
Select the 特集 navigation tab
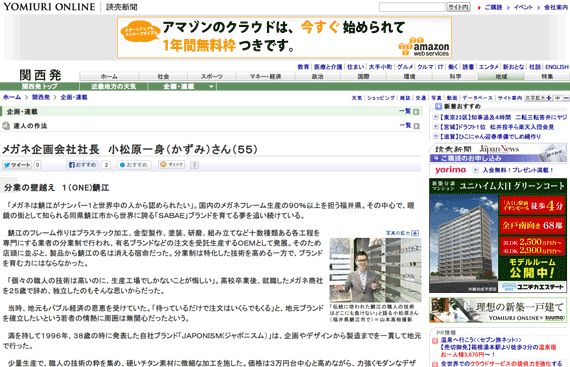(547, 76)
